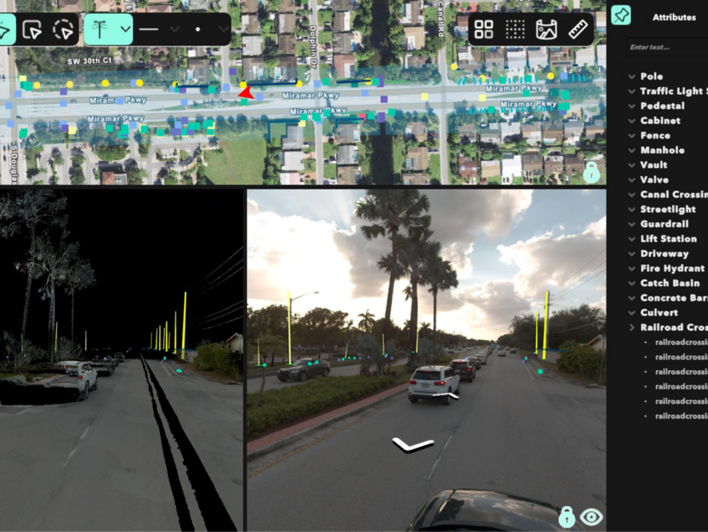Toggle the lock on the map view
The width and height of the screenshot is (708, 532).
[x=592, y=171]
